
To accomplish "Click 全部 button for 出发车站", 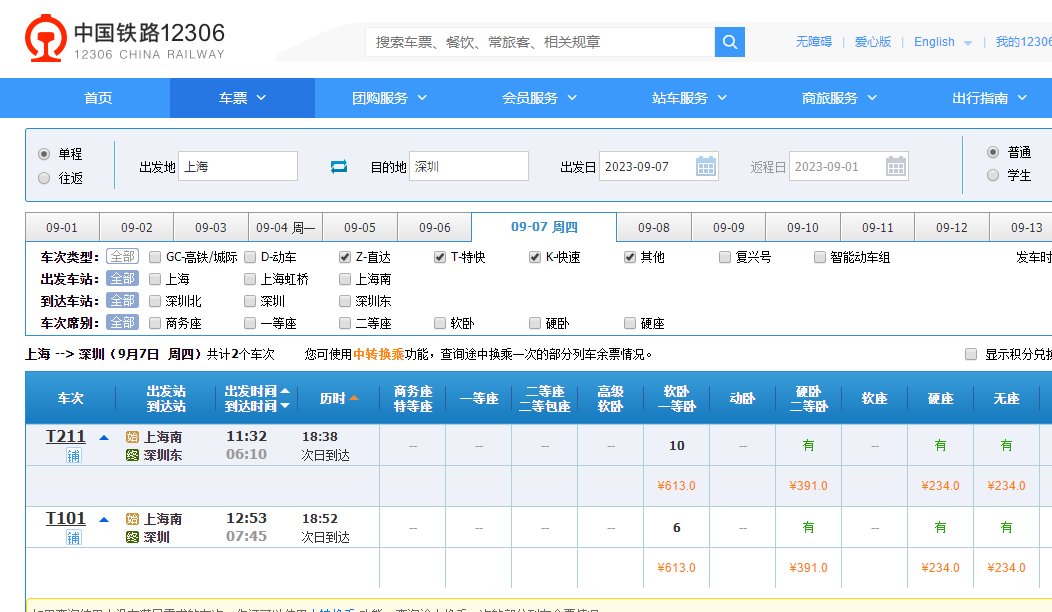I will click(x=123, y=278).
